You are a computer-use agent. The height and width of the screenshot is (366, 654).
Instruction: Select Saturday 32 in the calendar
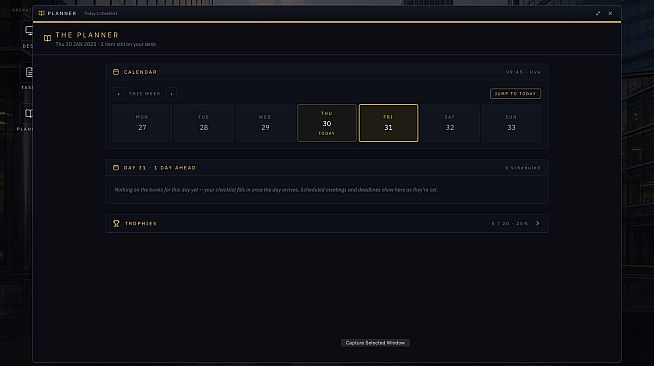point(450,123)
